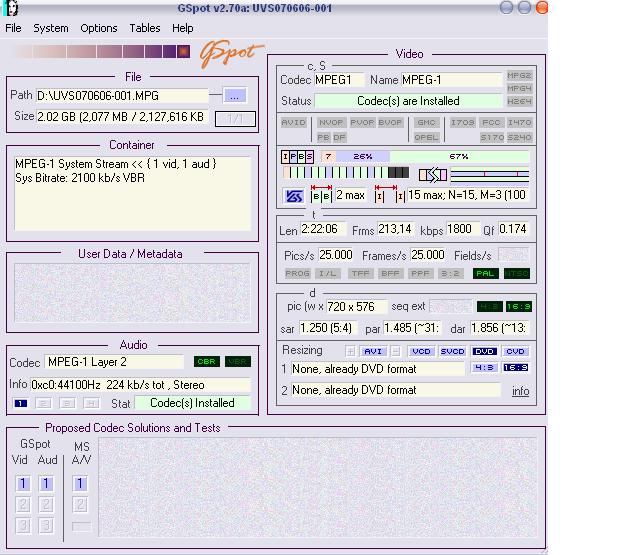640x555 pixels.
Task: Click the I470 indicator
Action: coord(520,122)
